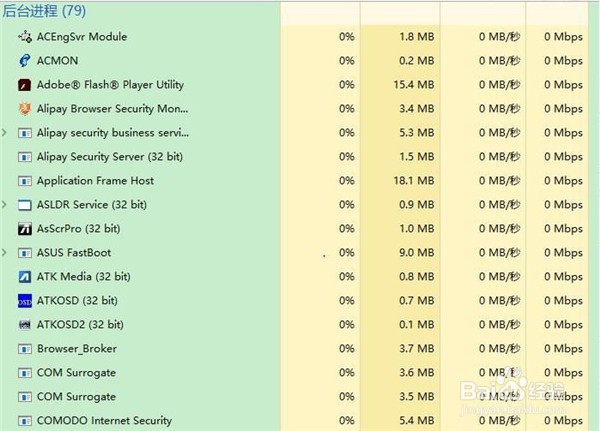The height and width of the screenshot is (431, 600).
Task: Select AsScrPro (32 bit) process
Action: click(78, 229)
